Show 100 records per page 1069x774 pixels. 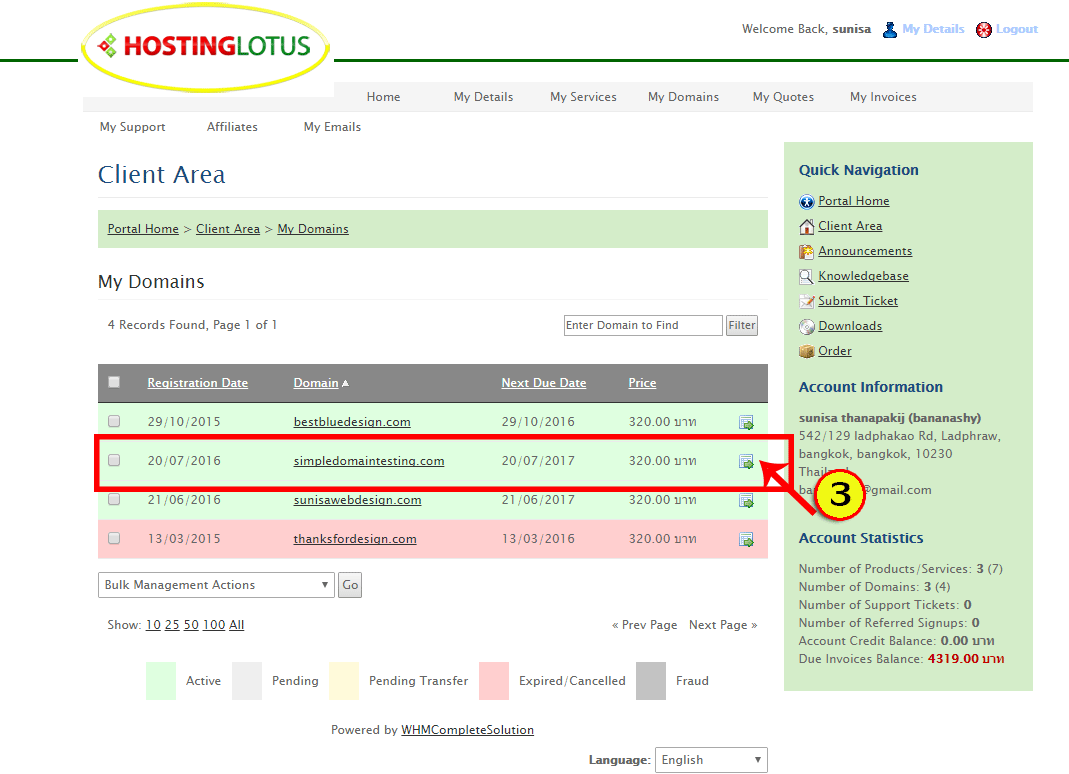pyautogui.click(x=214, y=625)
